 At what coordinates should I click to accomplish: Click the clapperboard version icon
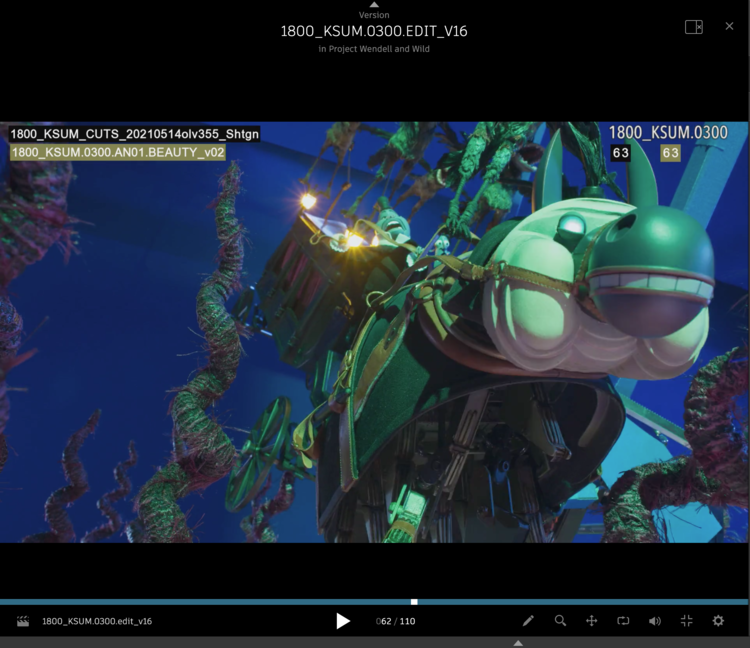[x=23, y=621]
